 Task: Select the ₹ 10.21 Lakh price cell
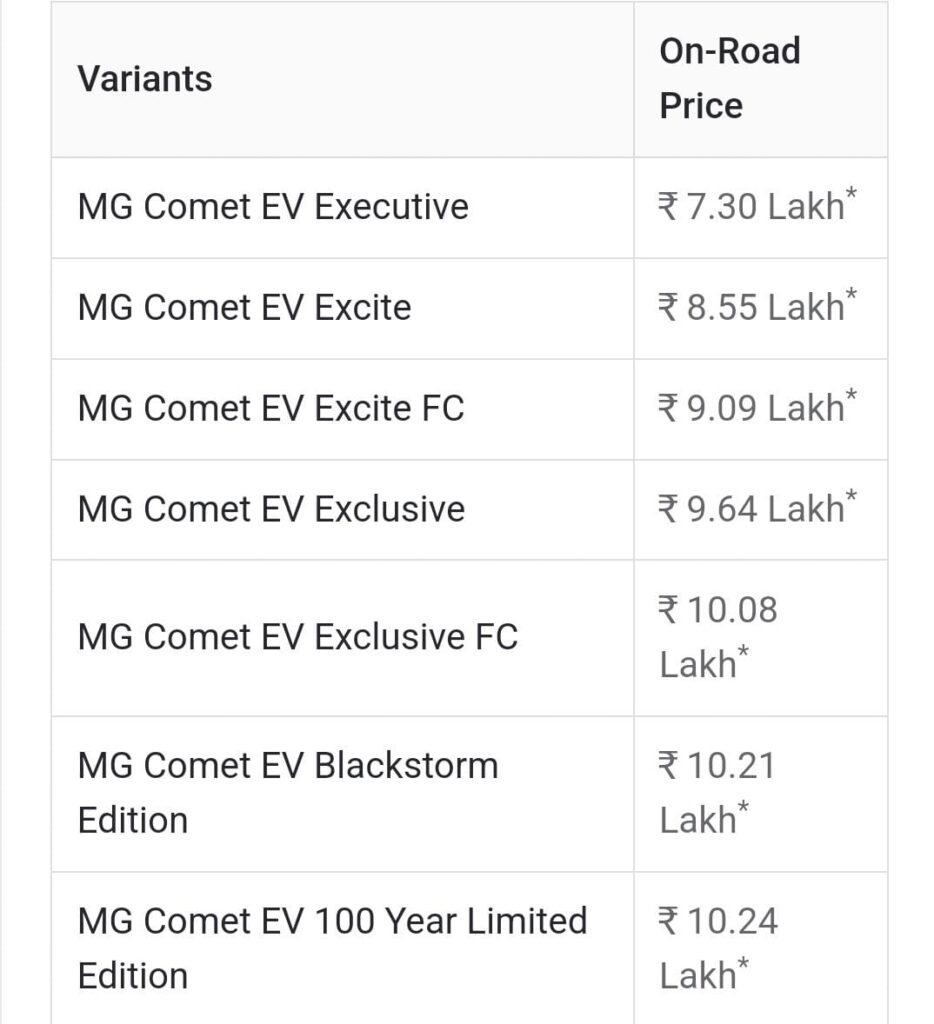[717, 792]
